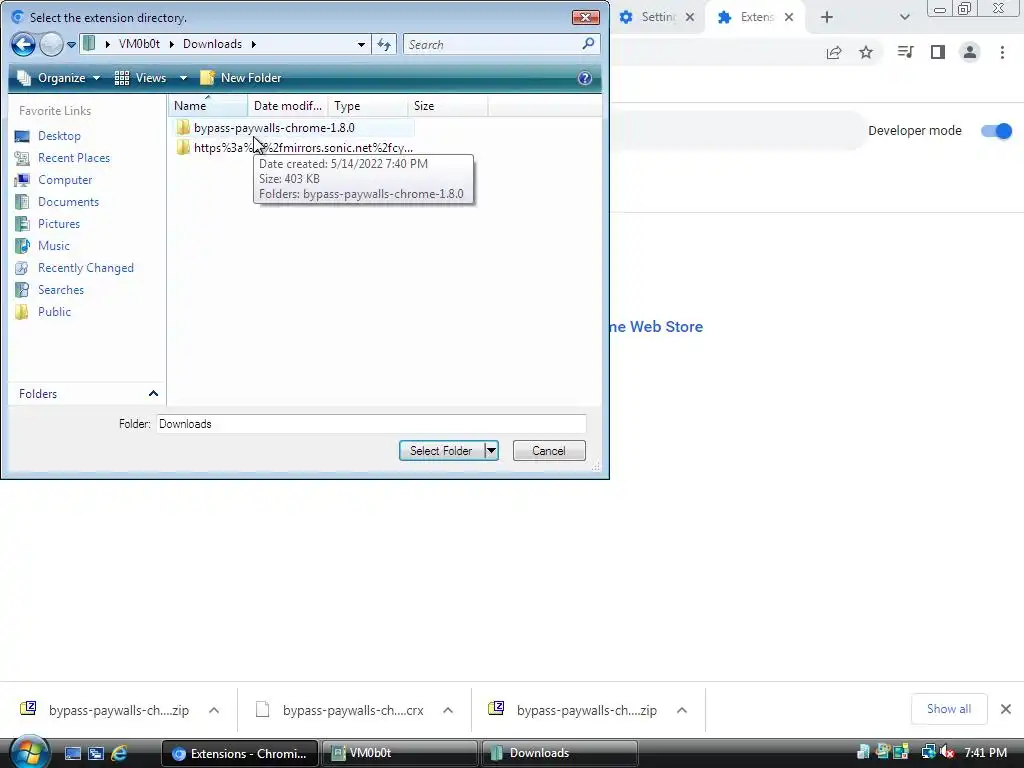Click the Switch between windows quick launch icon
The image size is (1024, 768).
(96, 753)
